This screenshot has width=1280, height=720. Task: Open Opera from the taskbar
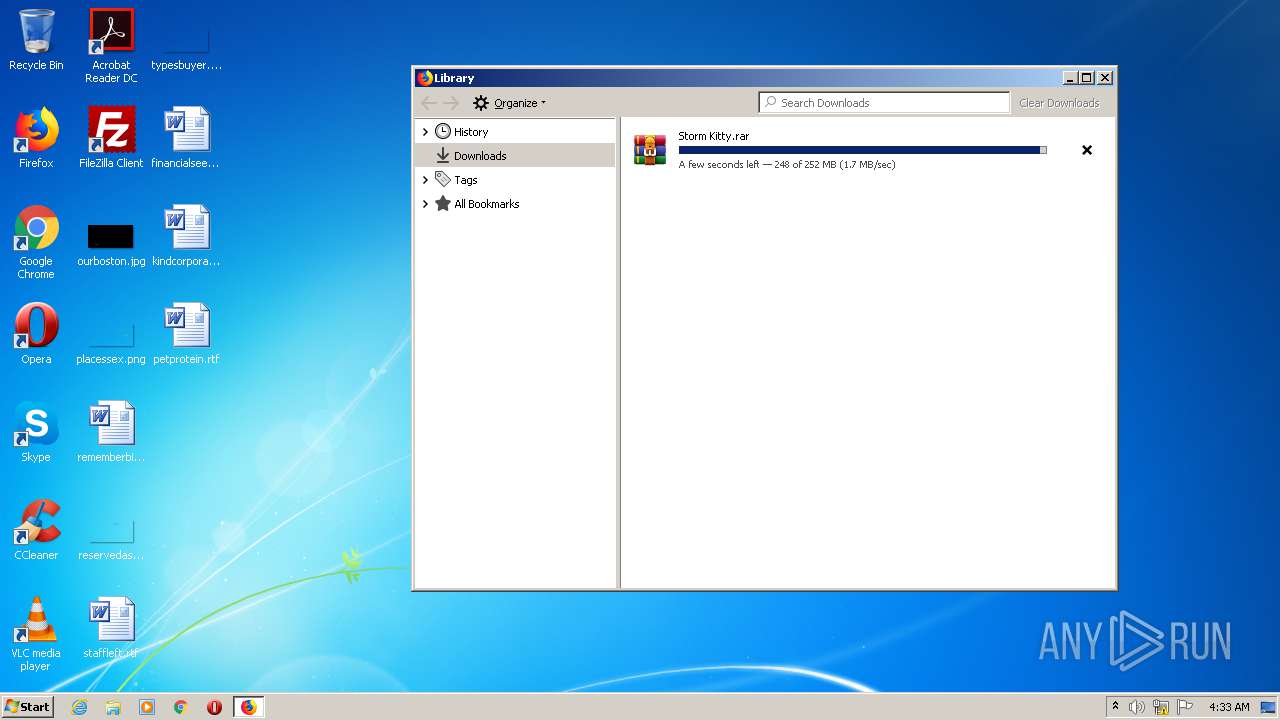pos(214,707)
